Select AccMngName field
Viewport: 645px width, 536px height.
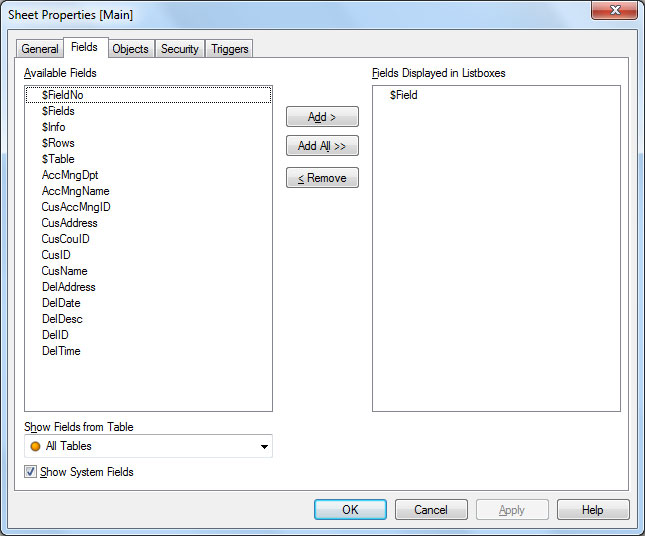click(x=148, y=191)
